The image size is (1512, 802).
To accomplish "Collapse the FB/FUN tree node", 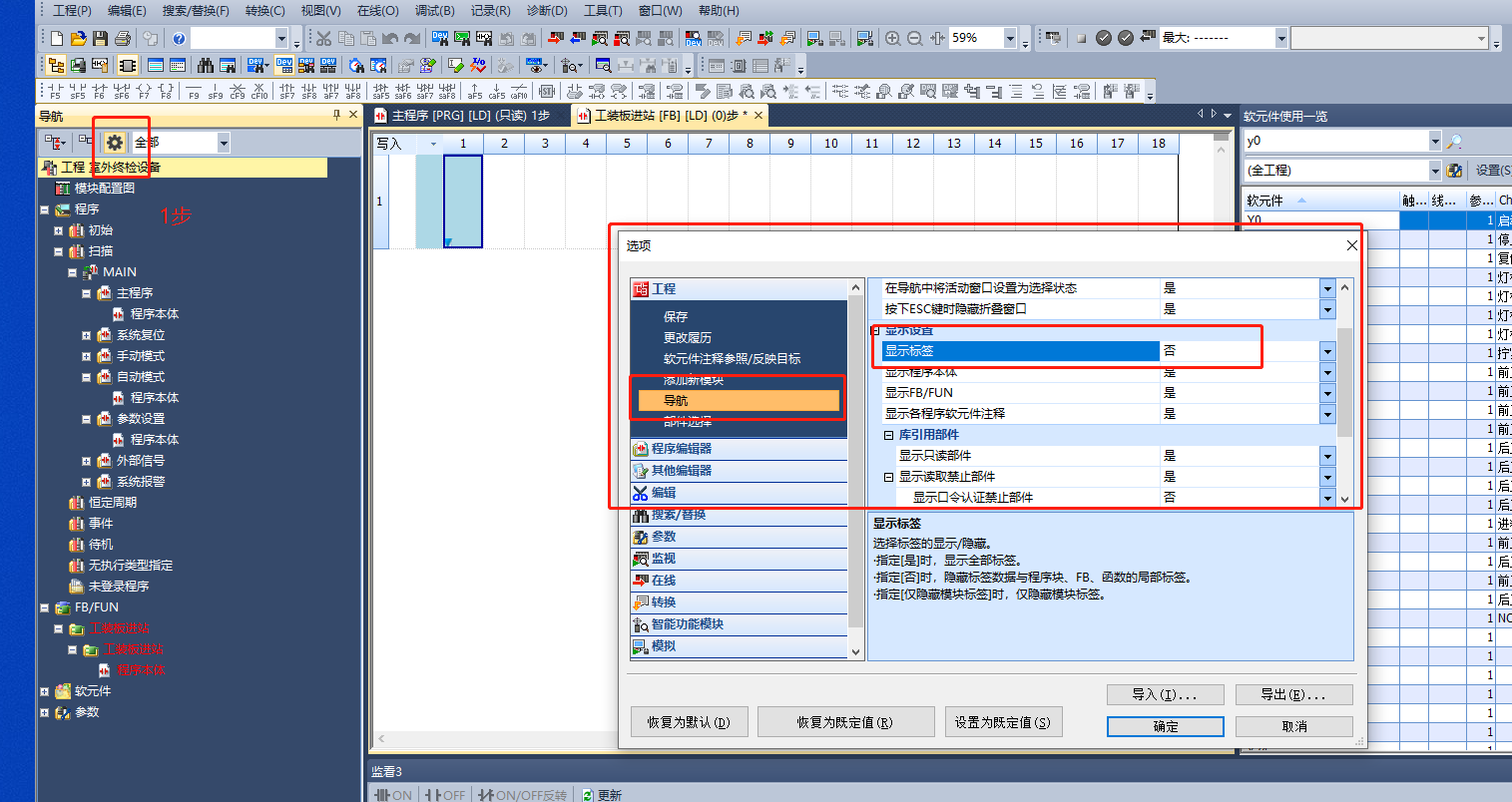I will [45, 607].
